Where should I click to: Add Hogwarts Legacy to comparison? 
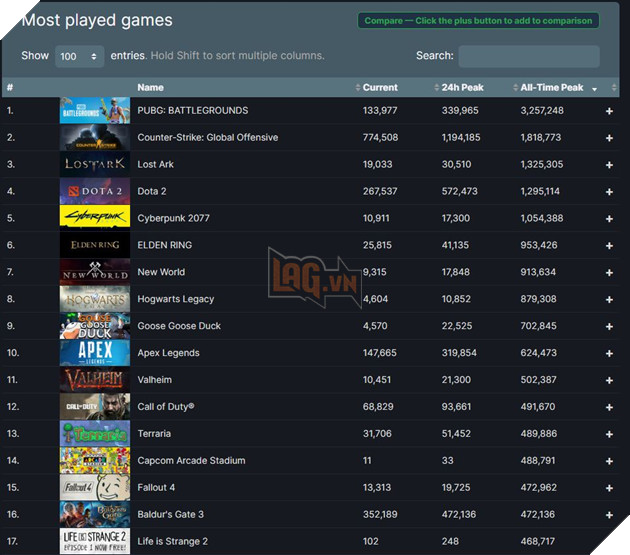609,300
